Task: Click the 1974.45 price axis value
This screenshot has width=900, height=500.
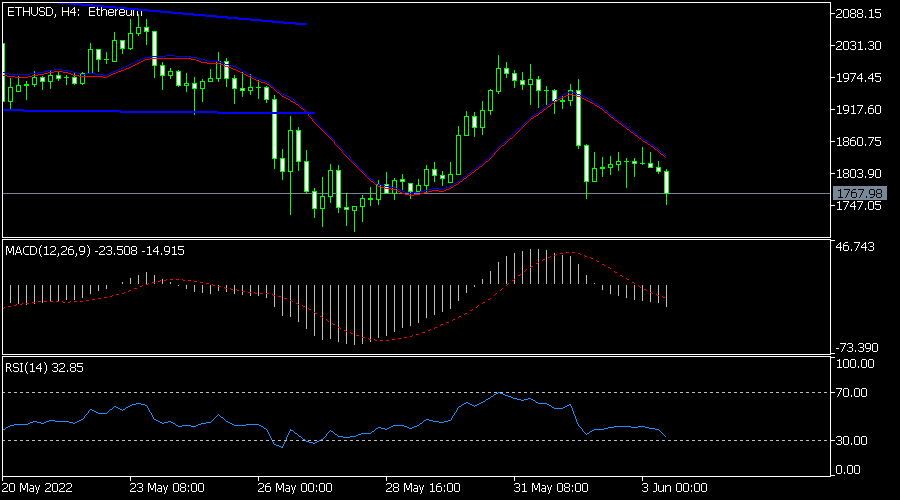Action: 858,77
